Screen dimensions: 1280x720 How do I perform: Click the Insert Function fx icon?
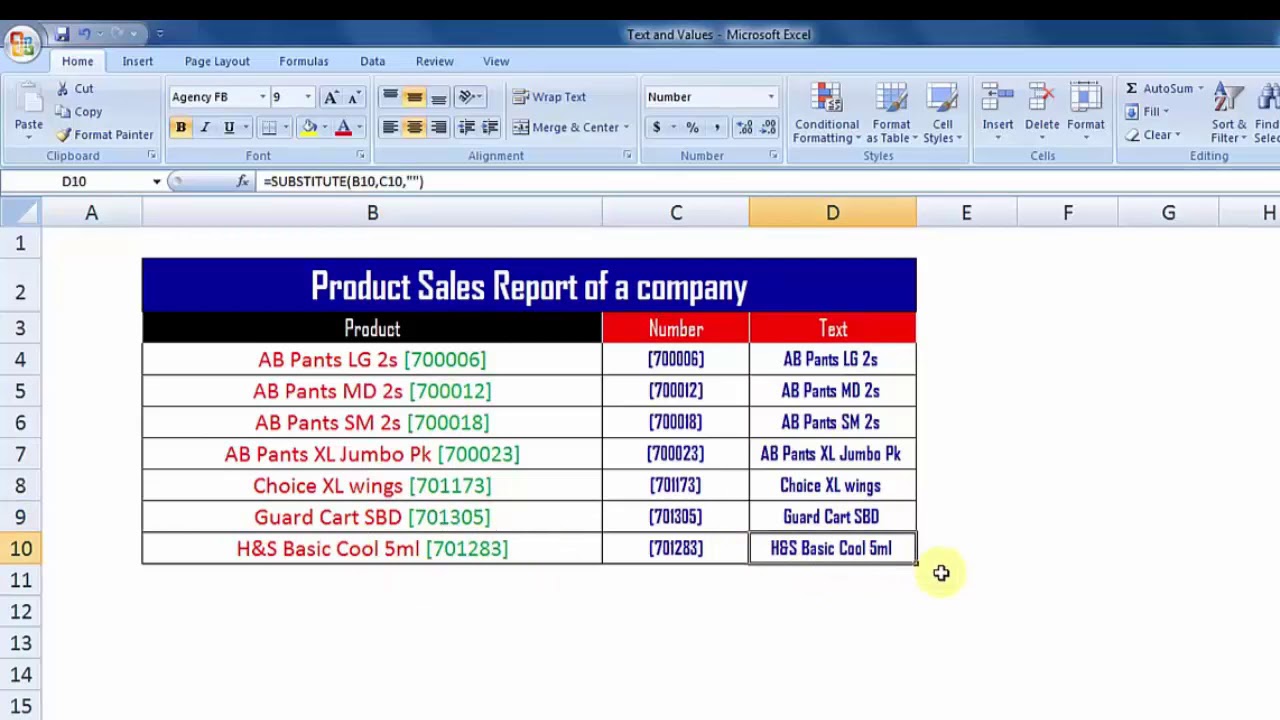coord(242,181)
